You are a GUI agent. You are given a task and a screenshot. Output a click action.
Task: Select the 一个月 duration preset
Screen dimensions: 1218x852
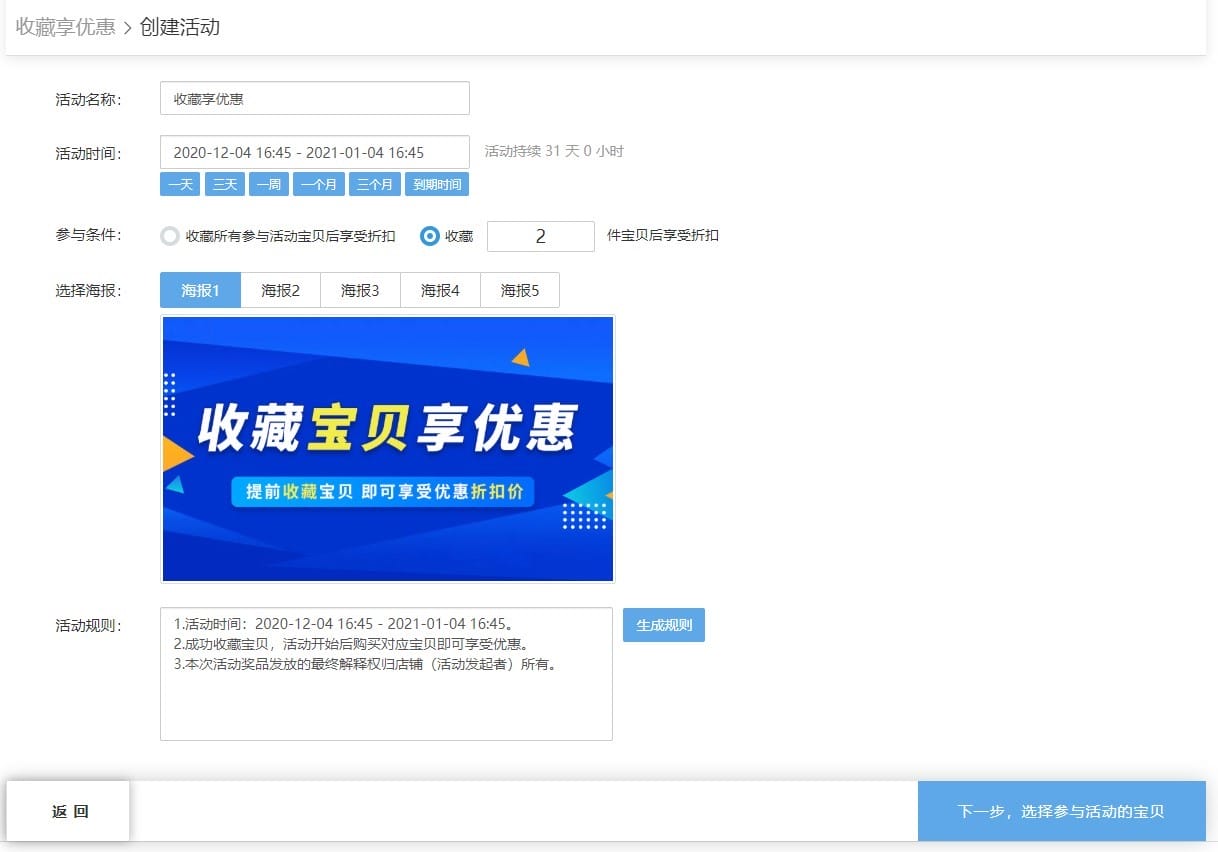pos(318,184)
